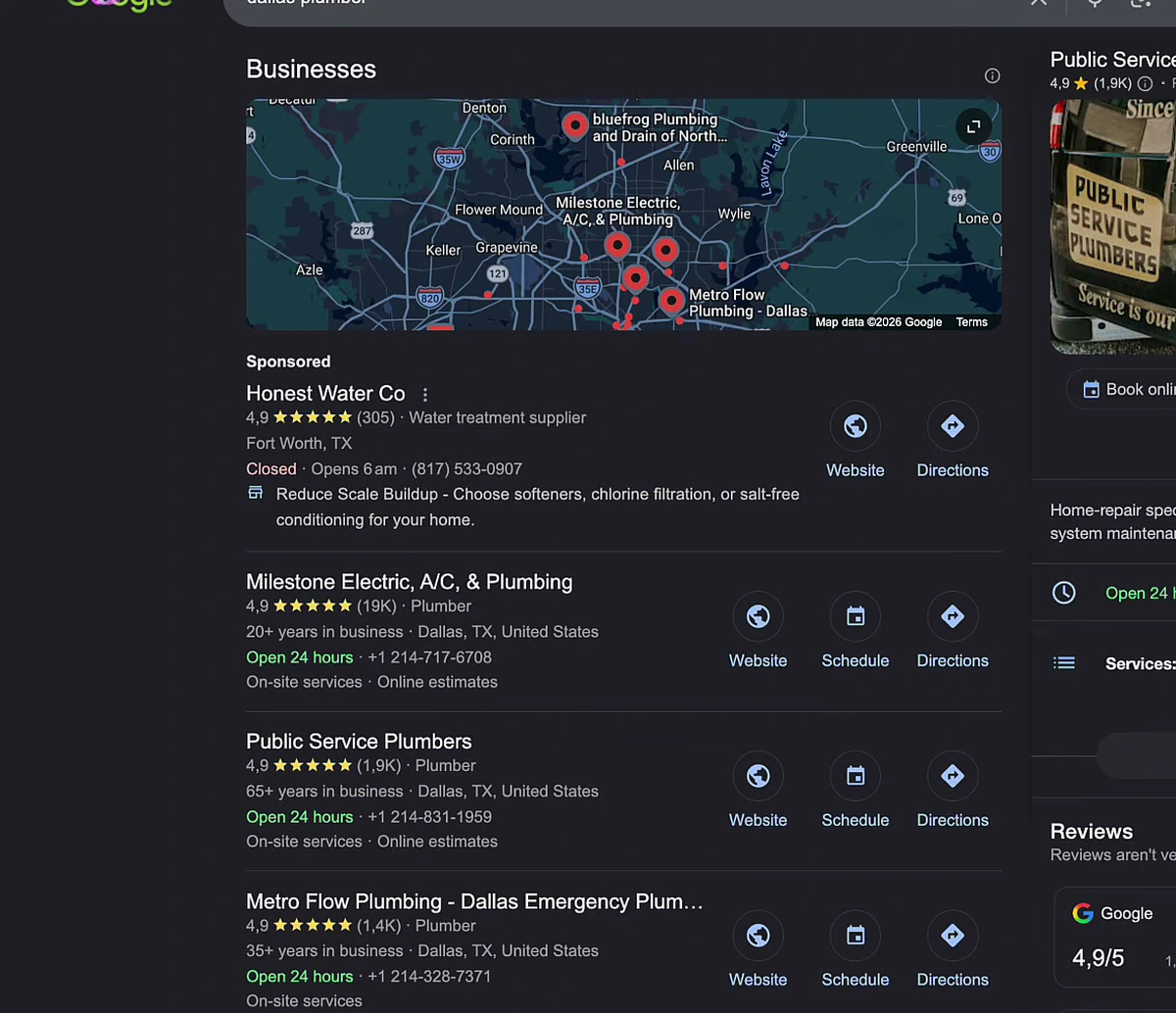Click Honest Water Co 305 reviews count
The height and width of the screenshot is (1013, 1176).
coord(375,417)
